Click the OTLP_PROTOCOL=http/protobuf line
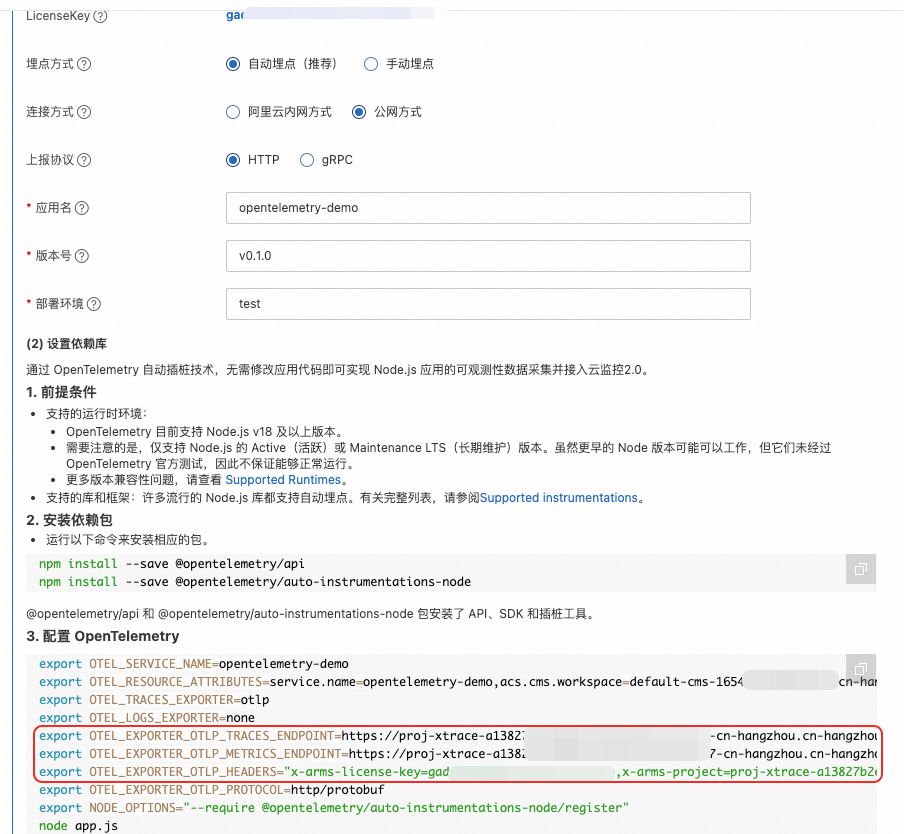The width and height of the screenshot is (904, 834). coord(212,790)
